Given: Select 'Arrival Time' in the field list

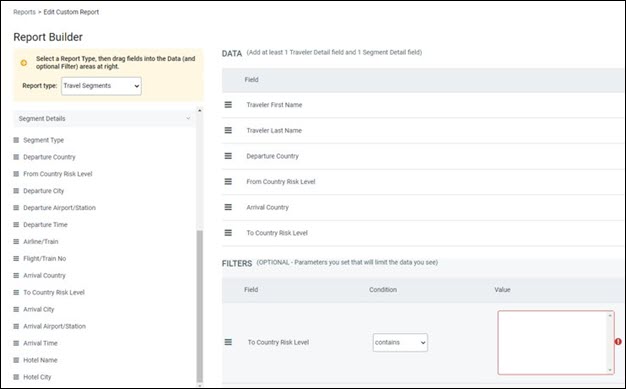Looking at the screenshot, I should click(x=40, y=343).
